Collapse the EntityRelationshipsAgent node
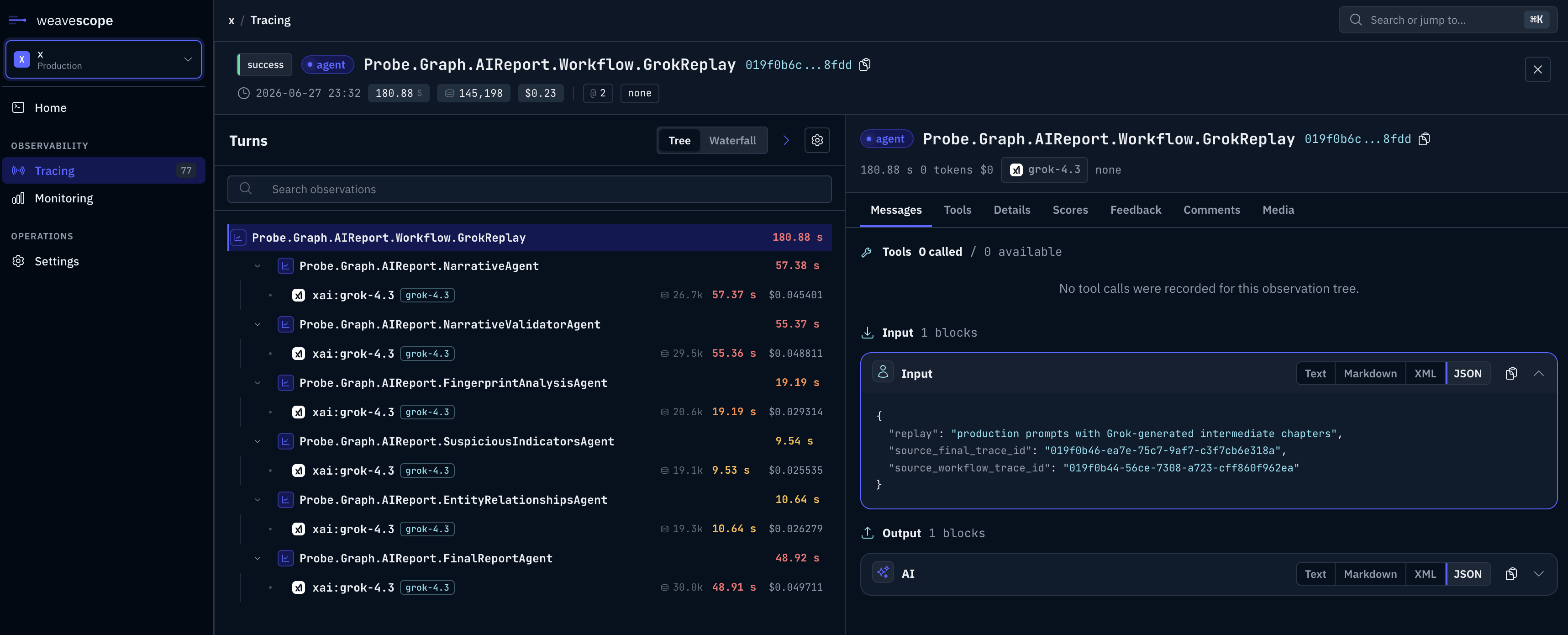This screenshot has height=635, width=1568. (x=258, y=500)
